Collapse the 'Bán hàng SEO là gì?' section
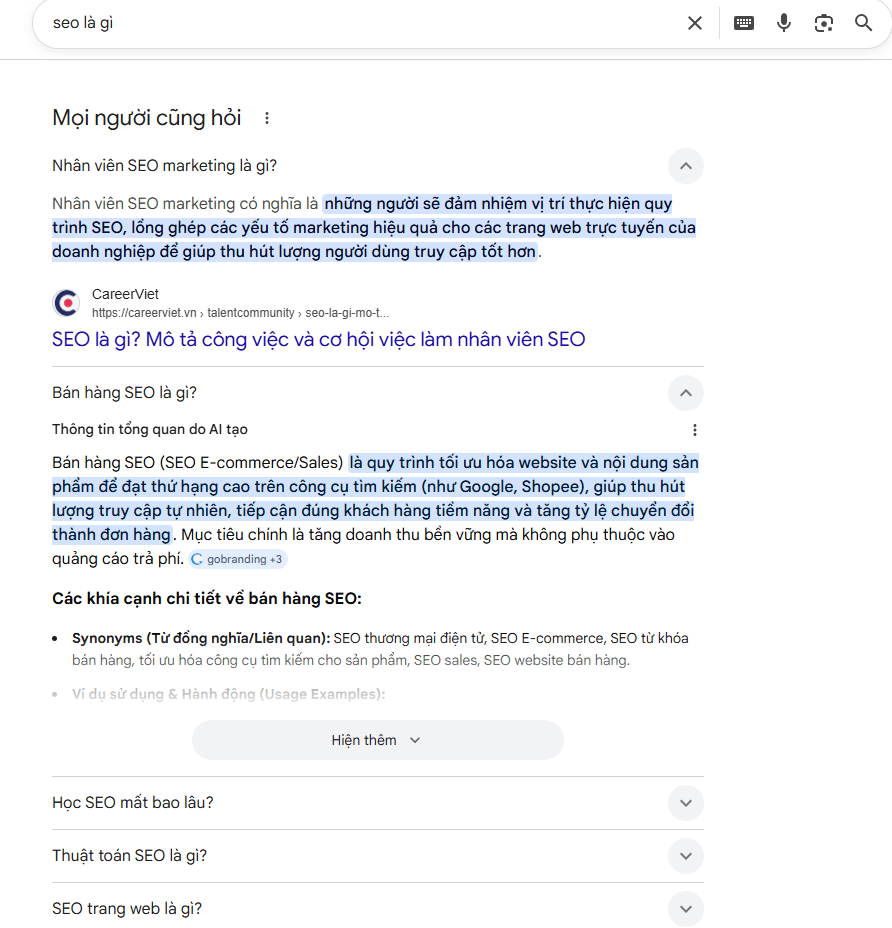The height and width of the screenshot is (928, 892). click(685, 393)
